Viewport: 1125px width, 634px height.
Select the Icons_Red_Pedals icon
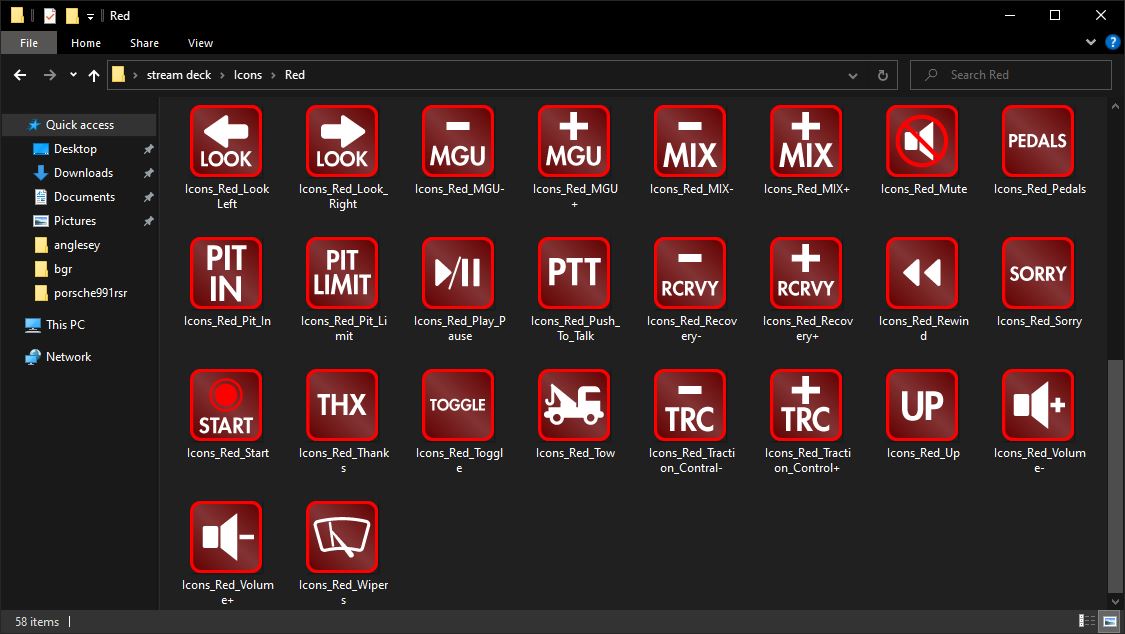click(1037, 140)
